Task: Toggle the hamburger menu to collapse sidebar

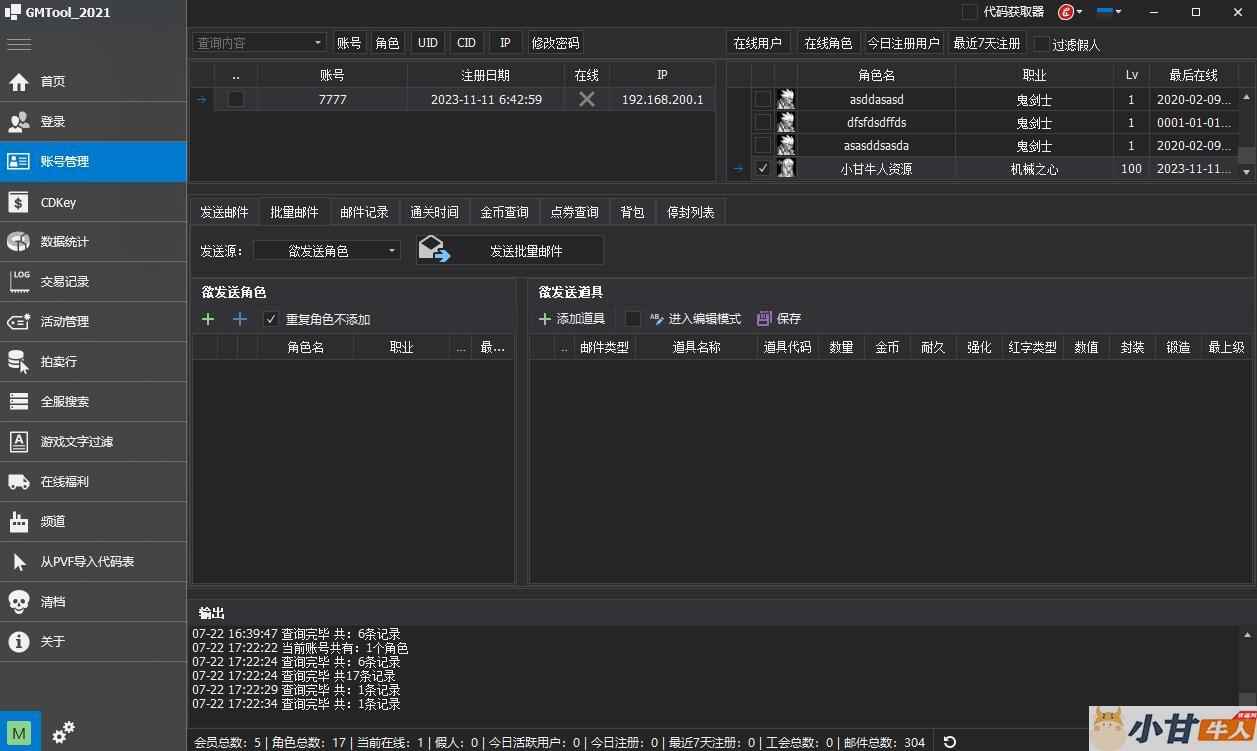Action: point(19,44)
